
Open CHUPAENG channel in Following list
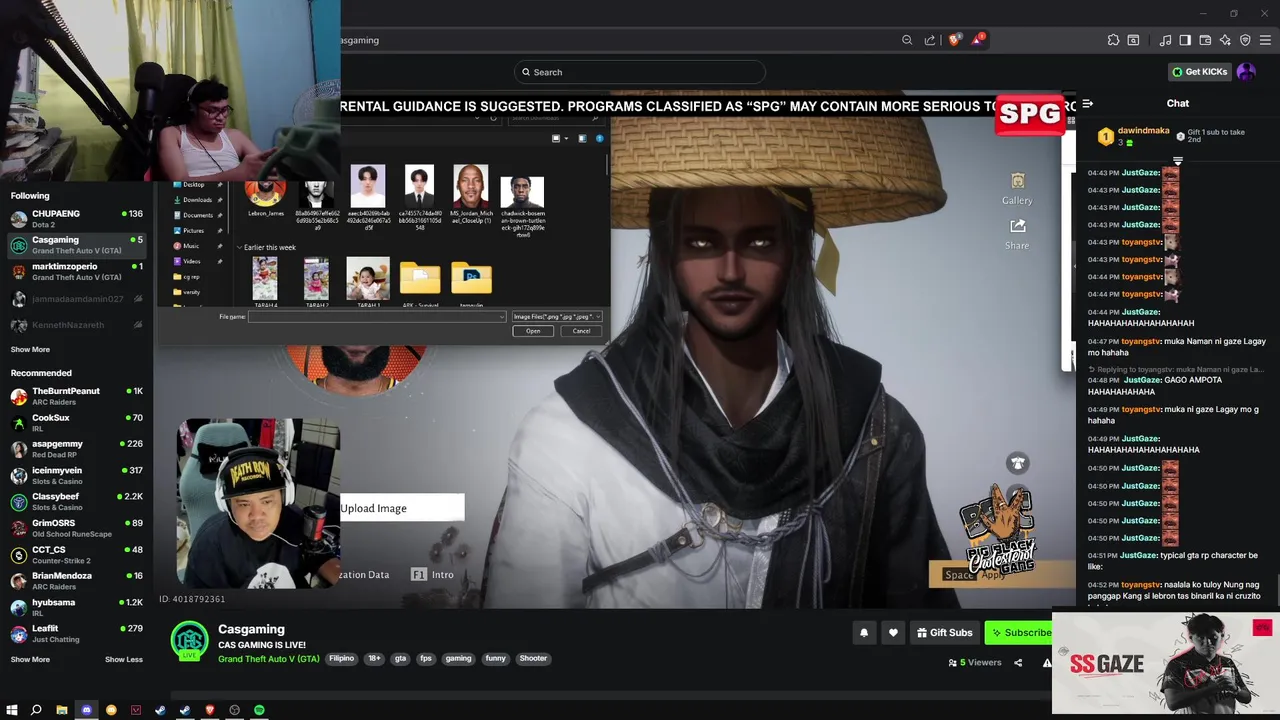point(77,218)
